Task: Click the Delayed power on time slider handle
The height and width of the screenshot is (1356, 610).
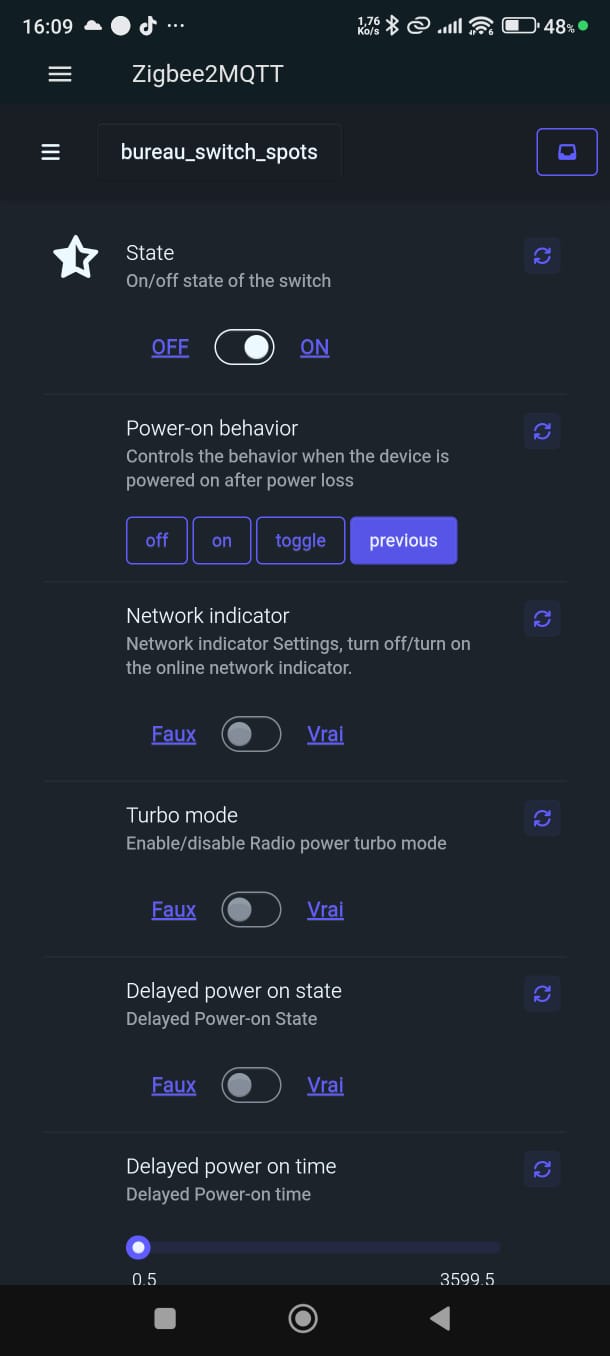Action: (x=139, y=1247)
